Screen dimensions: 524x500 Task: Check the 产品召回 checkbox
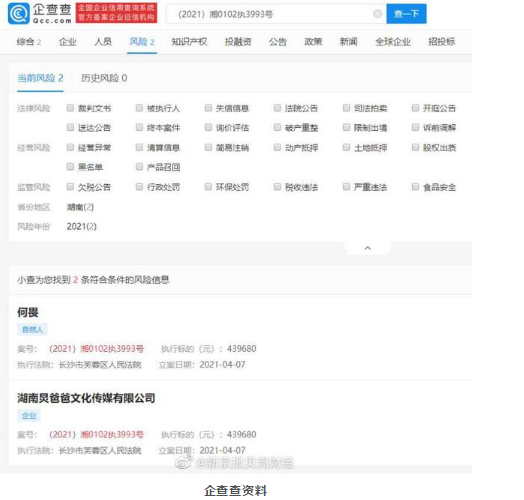(139, 166)
